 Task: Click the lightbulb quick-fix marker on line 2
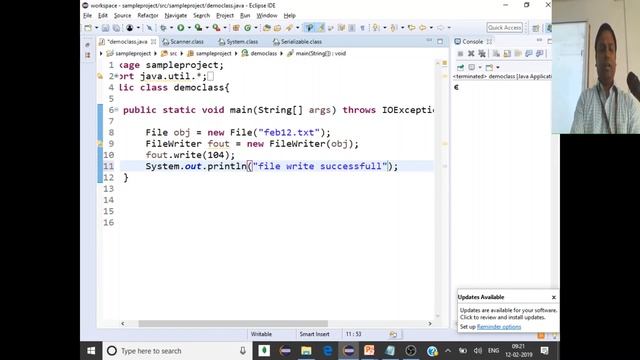(x=100, y=76)
